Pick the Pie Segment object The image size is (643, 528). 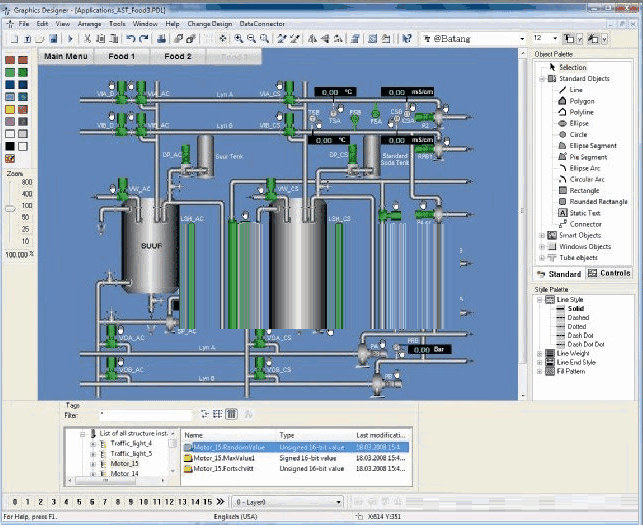tap(587, 157)
